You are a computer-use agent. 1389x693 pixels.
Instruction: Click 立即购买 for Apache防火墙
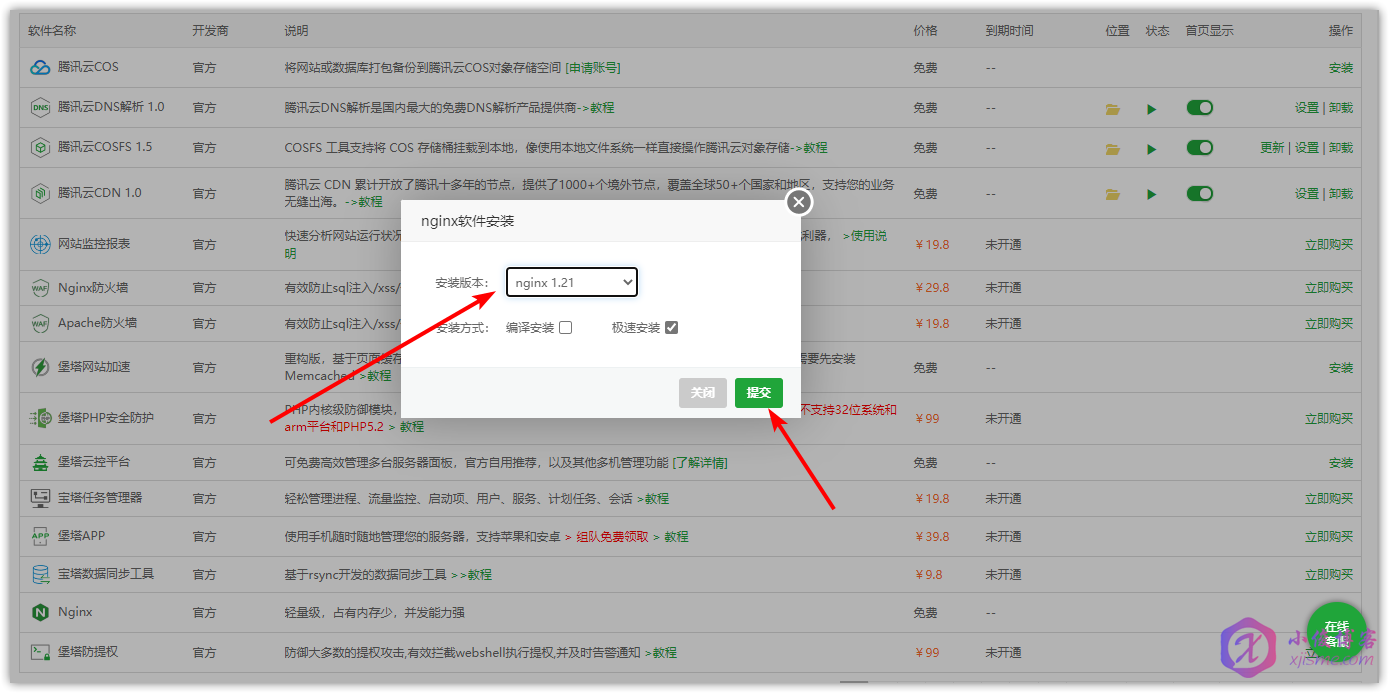(1329, 324)
